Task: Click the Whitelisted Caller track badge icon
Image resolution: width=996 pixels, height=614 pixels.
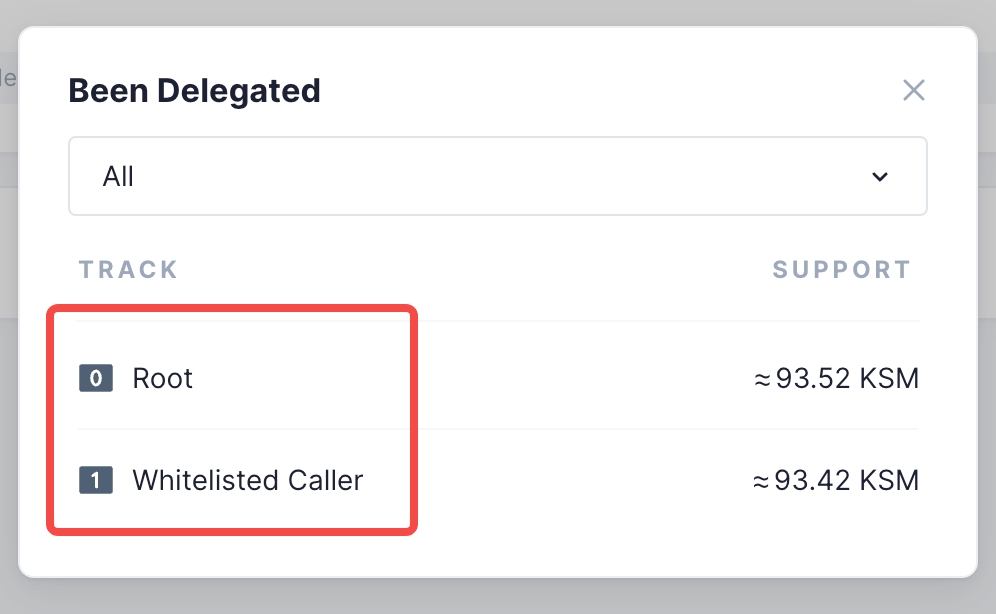Action: click(x=95, y=480)
